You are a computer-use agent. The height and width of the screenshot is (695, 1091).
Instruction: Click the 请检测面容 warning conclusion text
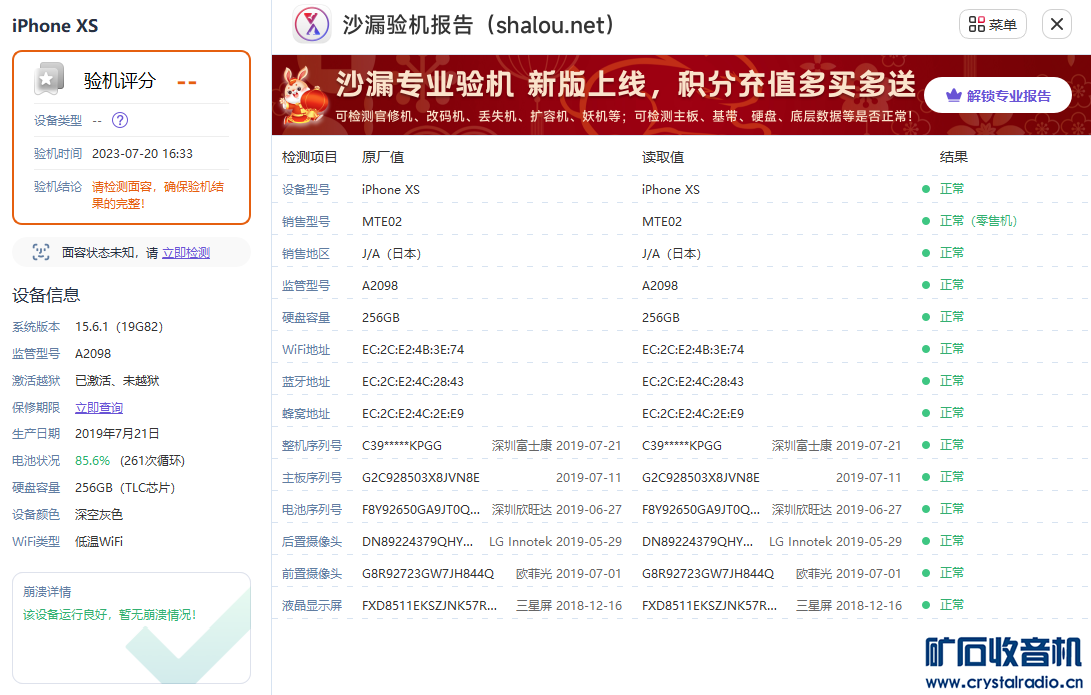158,195
